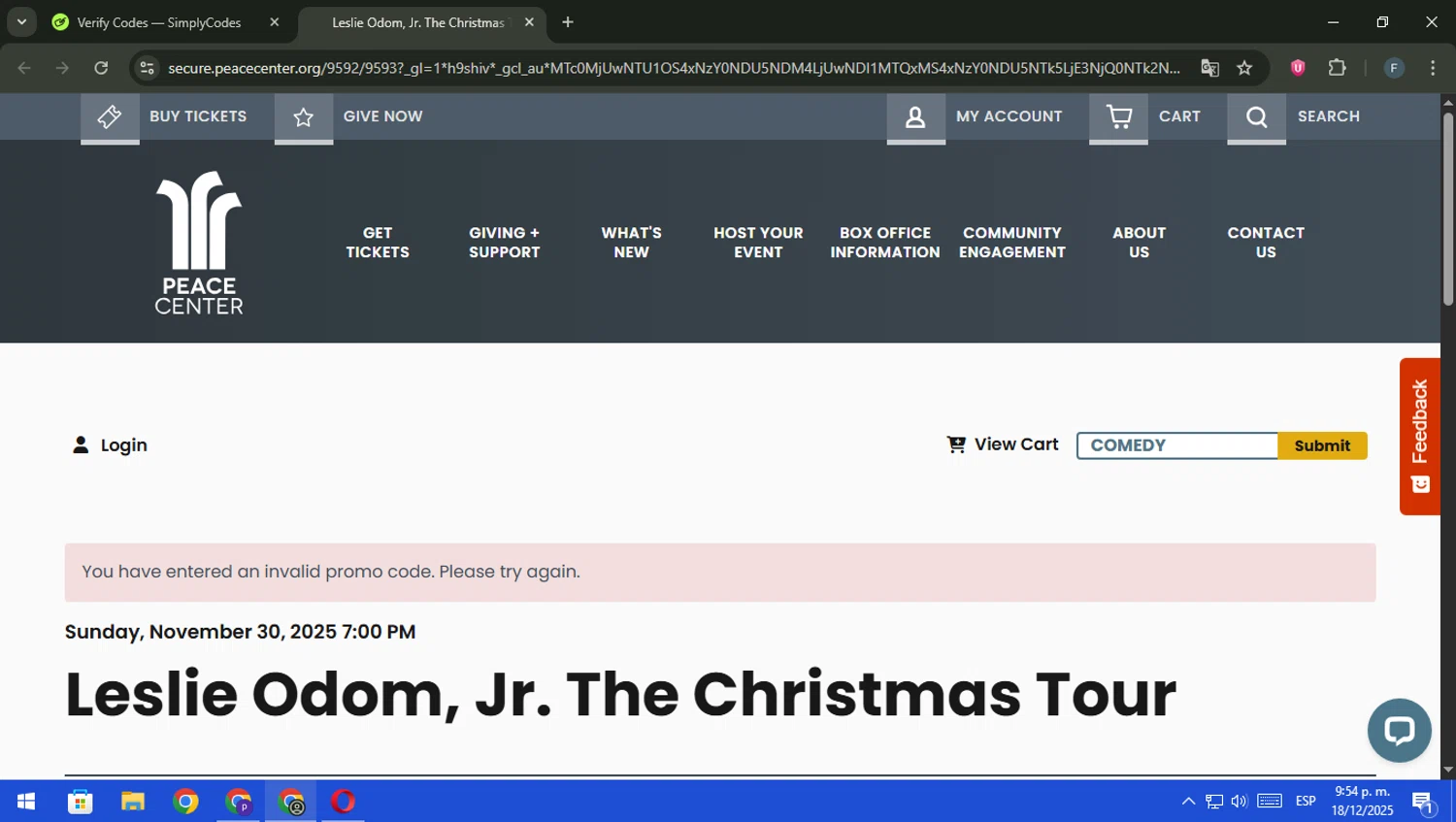The image size is (1456, 822).
Task: Click the Peace Center logo
Action: 199,243
